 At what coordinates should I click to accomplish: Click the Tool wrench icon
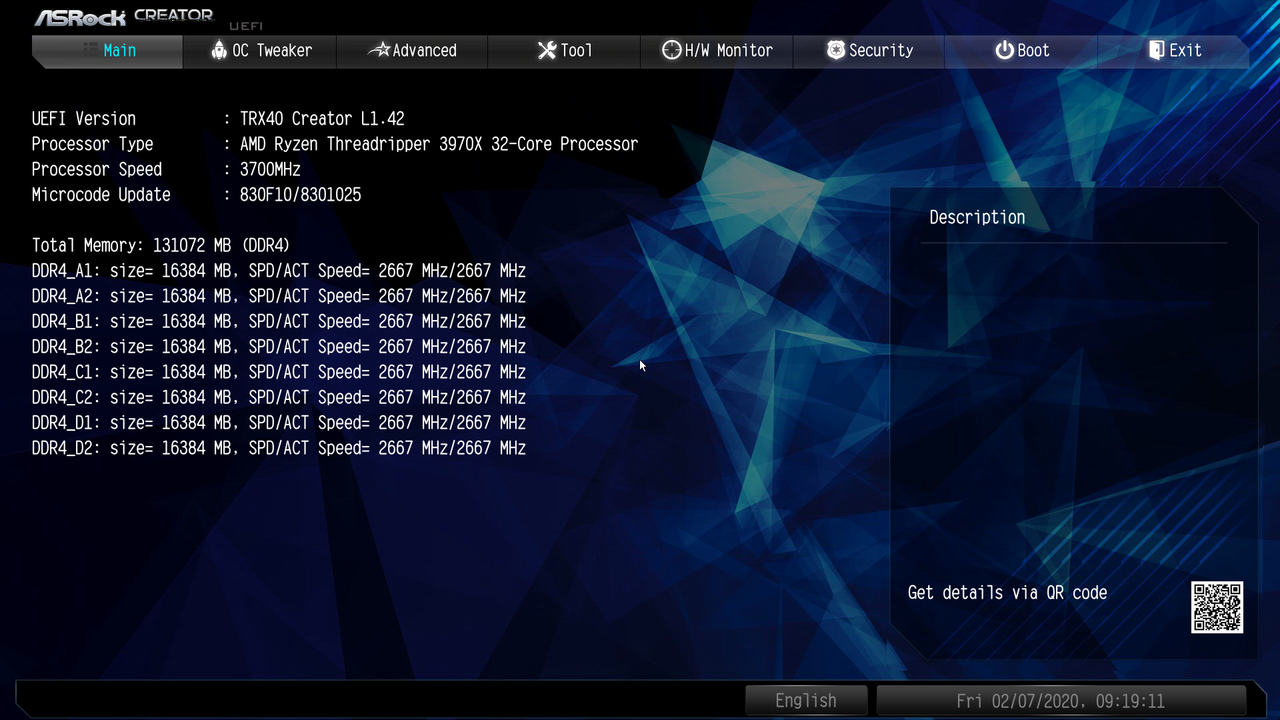(x=547, y=50)
